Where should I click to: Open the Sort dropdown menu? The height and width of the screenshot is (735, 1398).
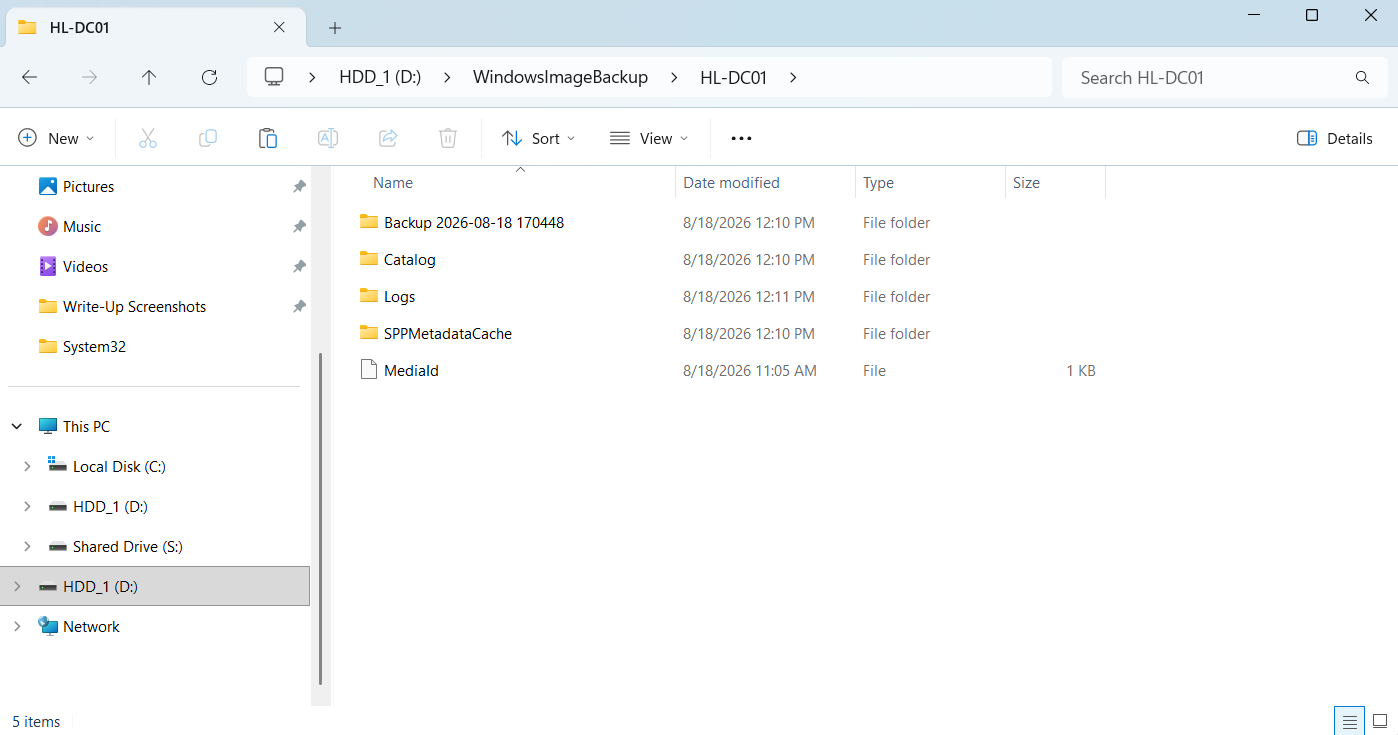point(539,139)
